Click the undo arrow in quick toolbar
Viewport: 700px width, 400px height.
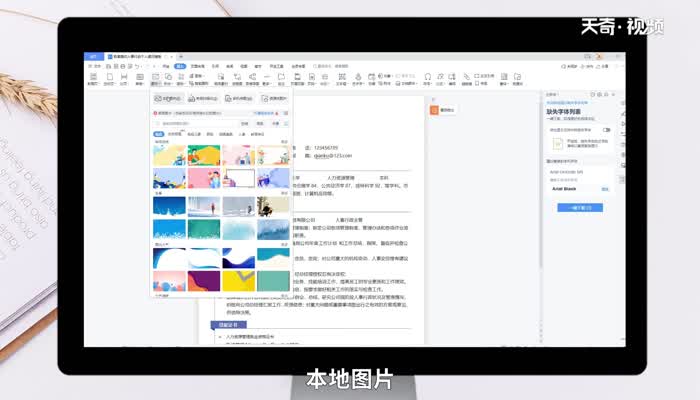pos(137,67)
